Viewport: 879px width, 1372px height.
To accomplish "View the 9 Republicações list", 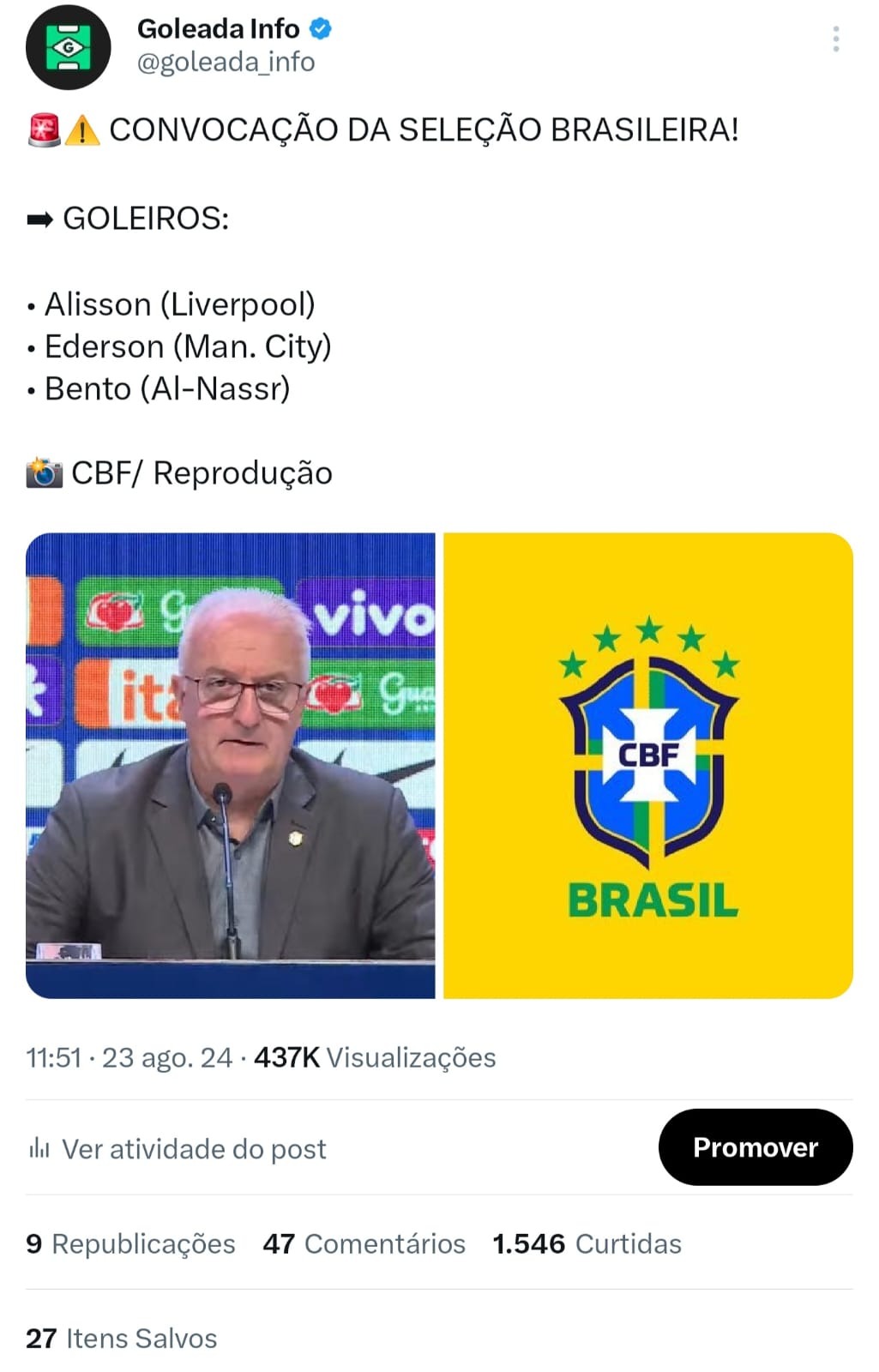I will 130,1243.
